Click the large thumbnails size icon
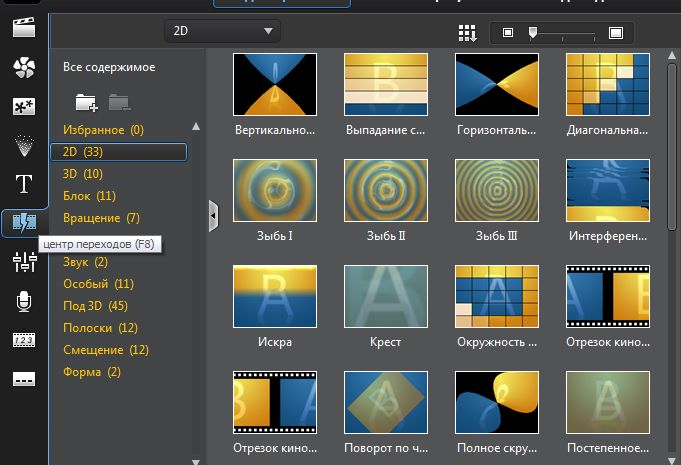Image resolution: width=681 pixels, height=465 pixels. [616, 32]
